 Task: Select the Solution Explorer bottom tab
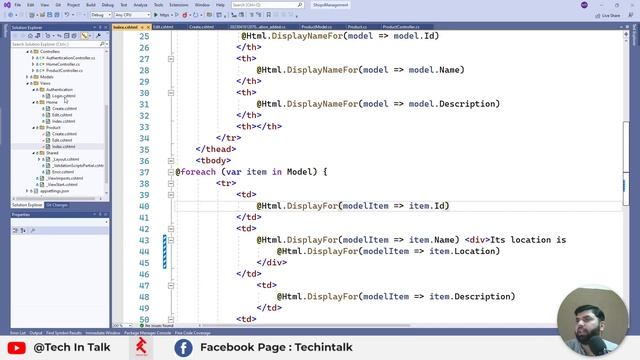pos(27,205)
